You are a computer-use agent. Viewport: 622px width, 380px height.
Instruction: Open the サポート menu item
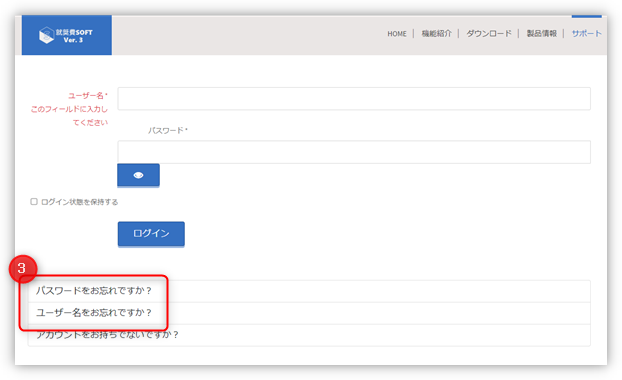click(x=586, y=34)
